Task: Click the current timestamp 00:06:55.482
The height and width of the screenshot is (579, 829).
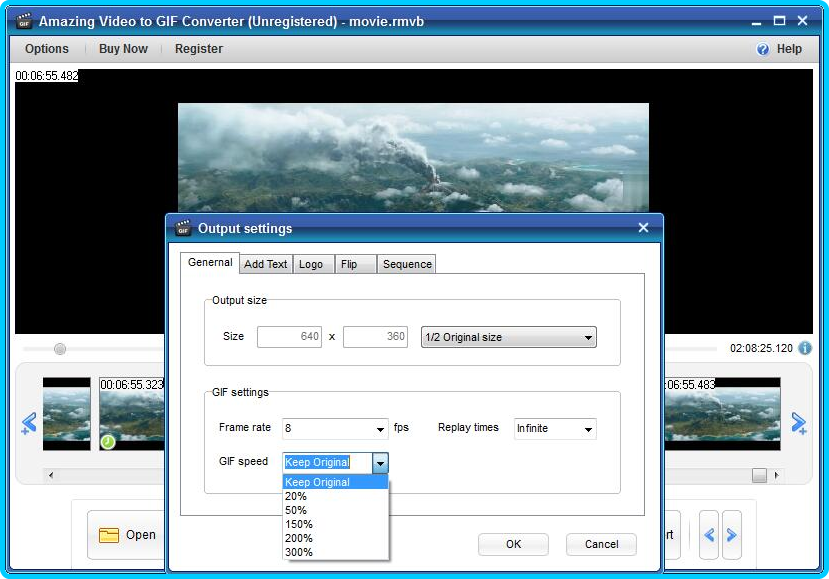Action: [x=47, y=76]
